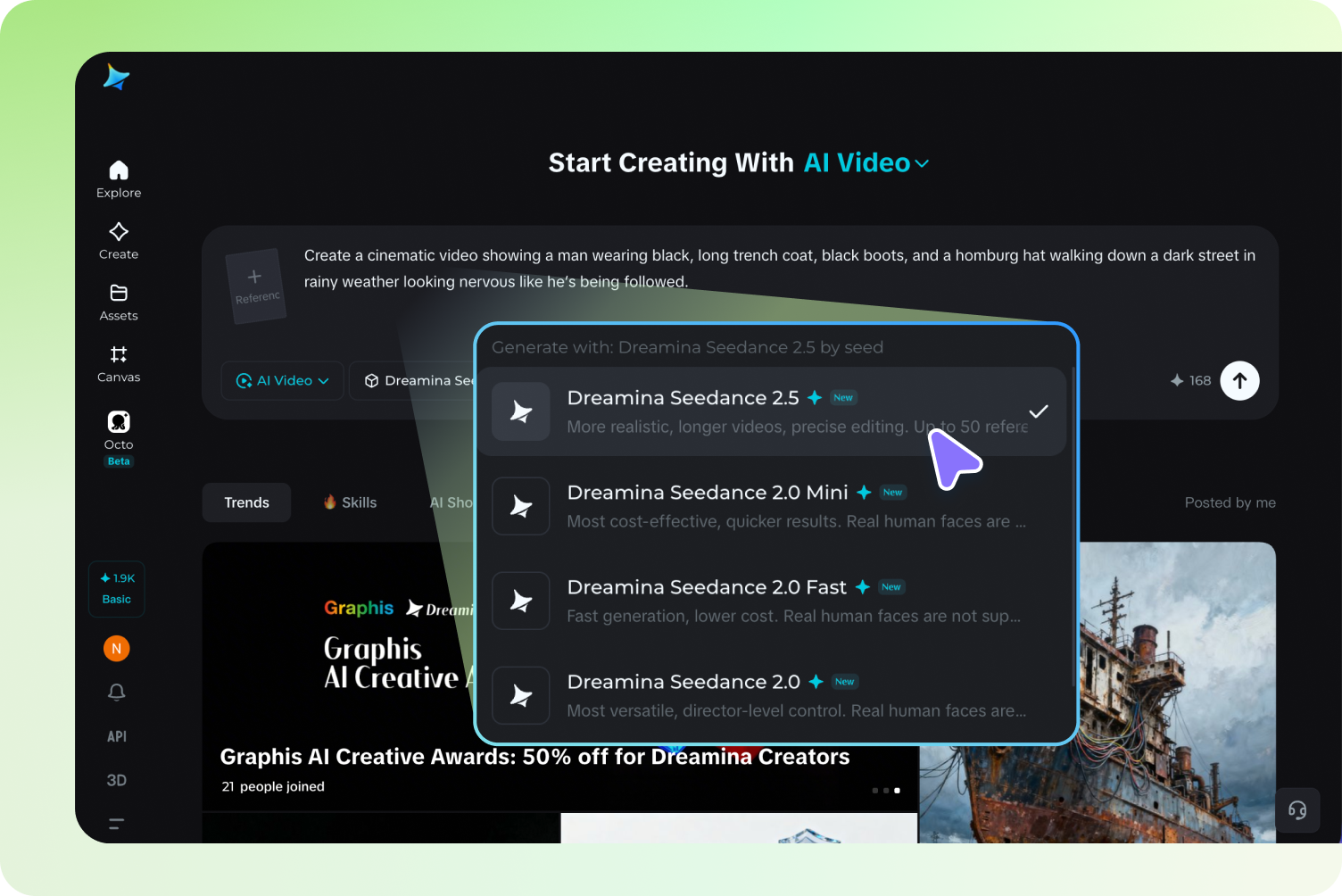This screenshot has width=1342, height=896.
Task: Choose Dreamina Seedance 2.0 Mini model
Action: 773,506
